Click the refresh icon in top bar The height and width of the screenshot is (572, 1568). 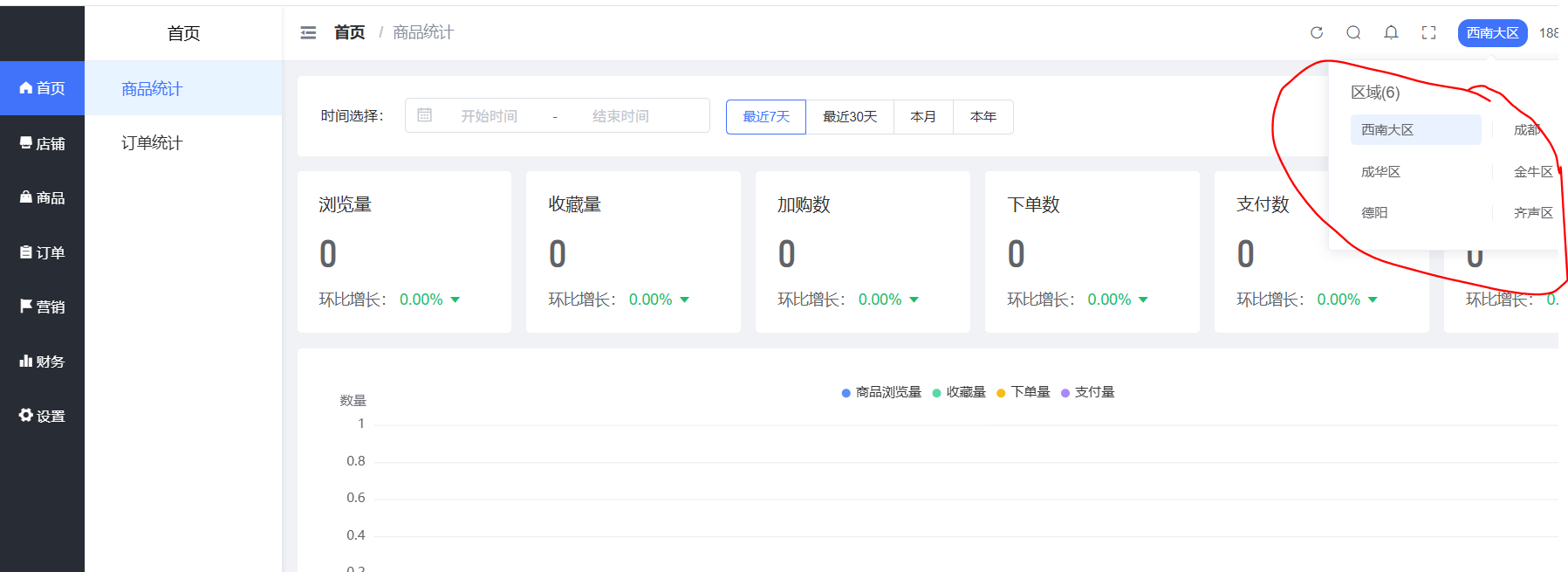[x=1317, y=32]
